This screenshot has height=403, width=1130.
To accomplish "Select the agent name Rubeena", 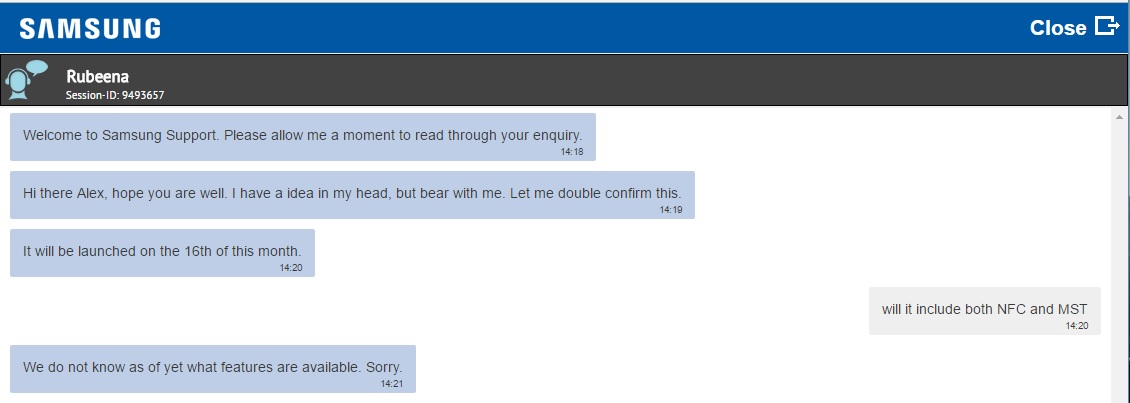I will click(x=97, y=76).
